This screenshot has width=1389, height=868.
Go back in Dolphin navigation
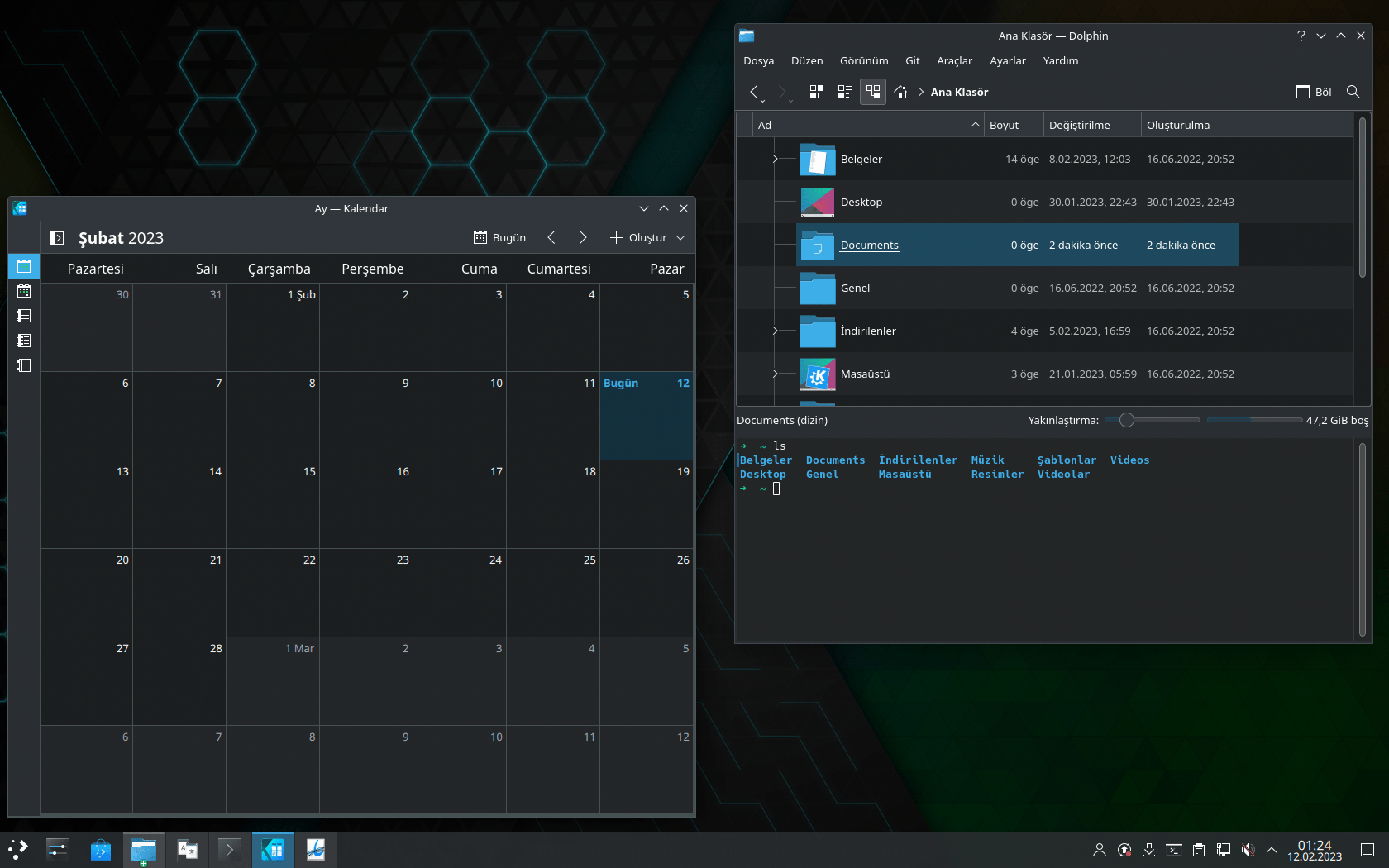click(x=754, y=92)
